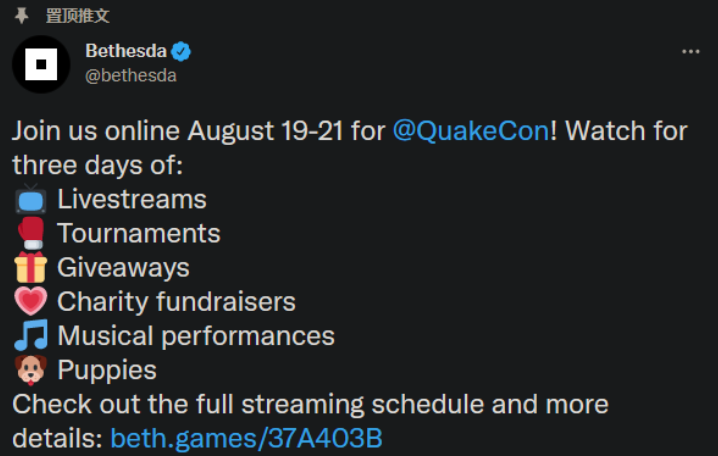
Task: Click the word Livestreams in the tweet
Action: (x=132, y=200)
